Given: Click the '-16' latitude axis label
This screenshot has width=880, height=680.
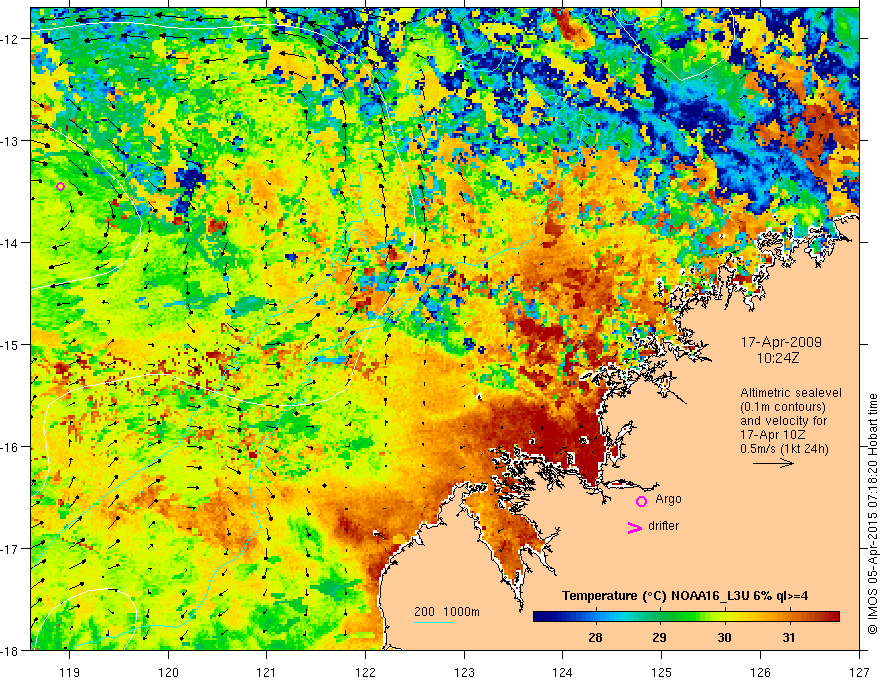Looking at the screenshot, I should [11, 447].
